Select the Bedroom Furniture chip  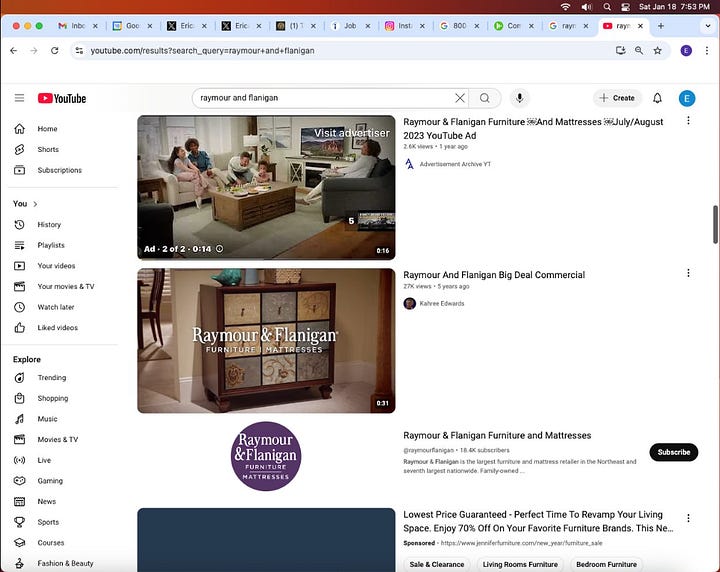[x=606, y=564]
